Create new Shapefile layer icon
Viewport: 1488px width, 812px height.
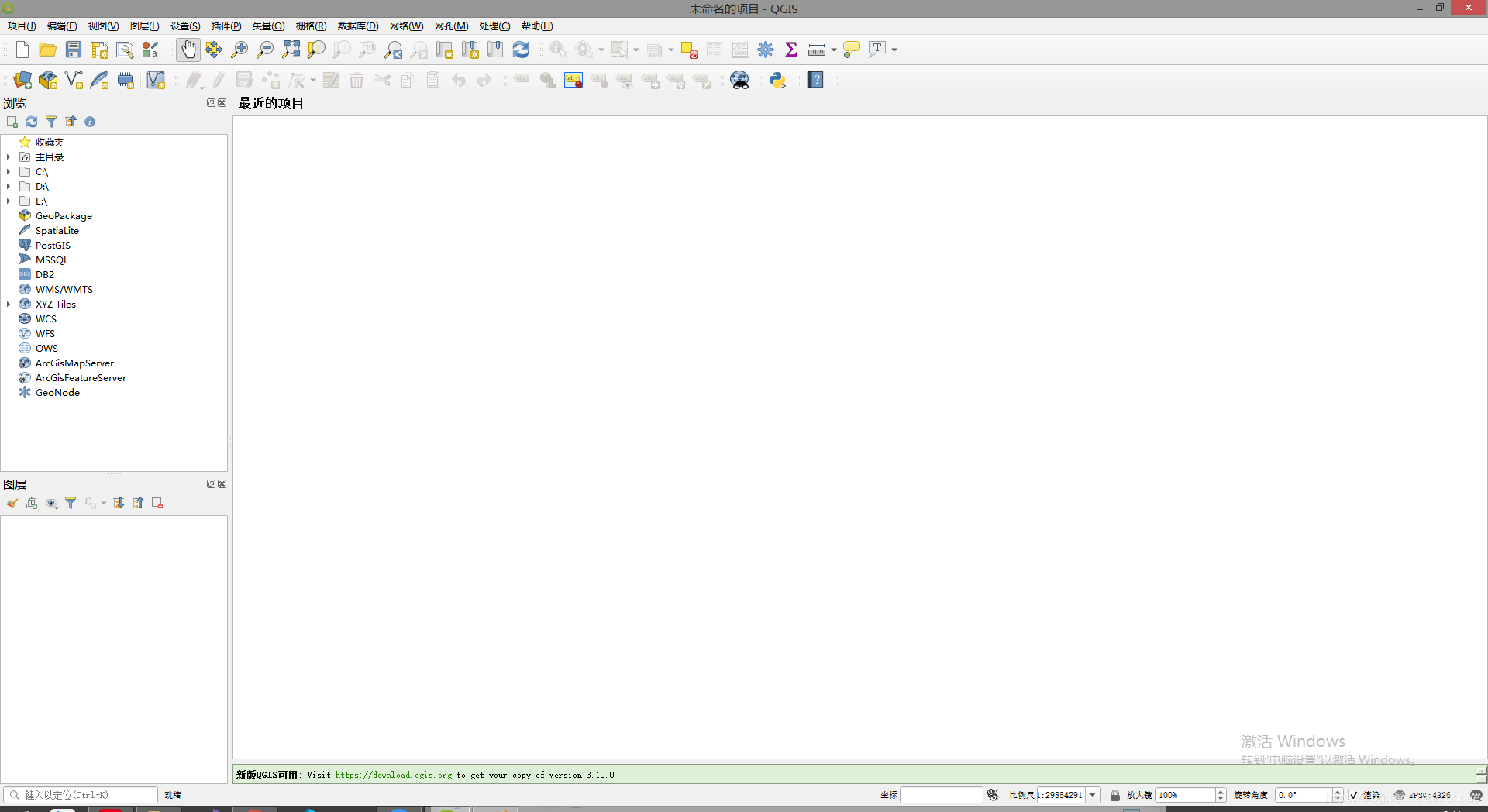click(x=74, y=80)
